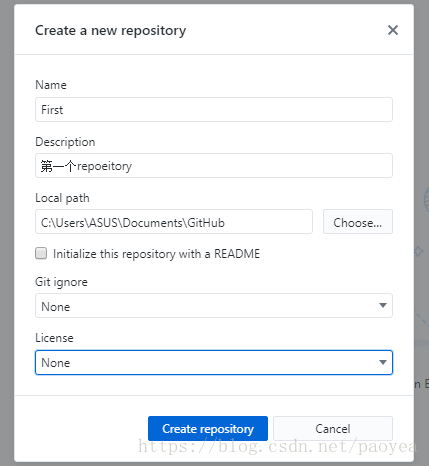Close the Create a new repository dialog
This screenshot has width=429, height=466.
pos(393,30)
